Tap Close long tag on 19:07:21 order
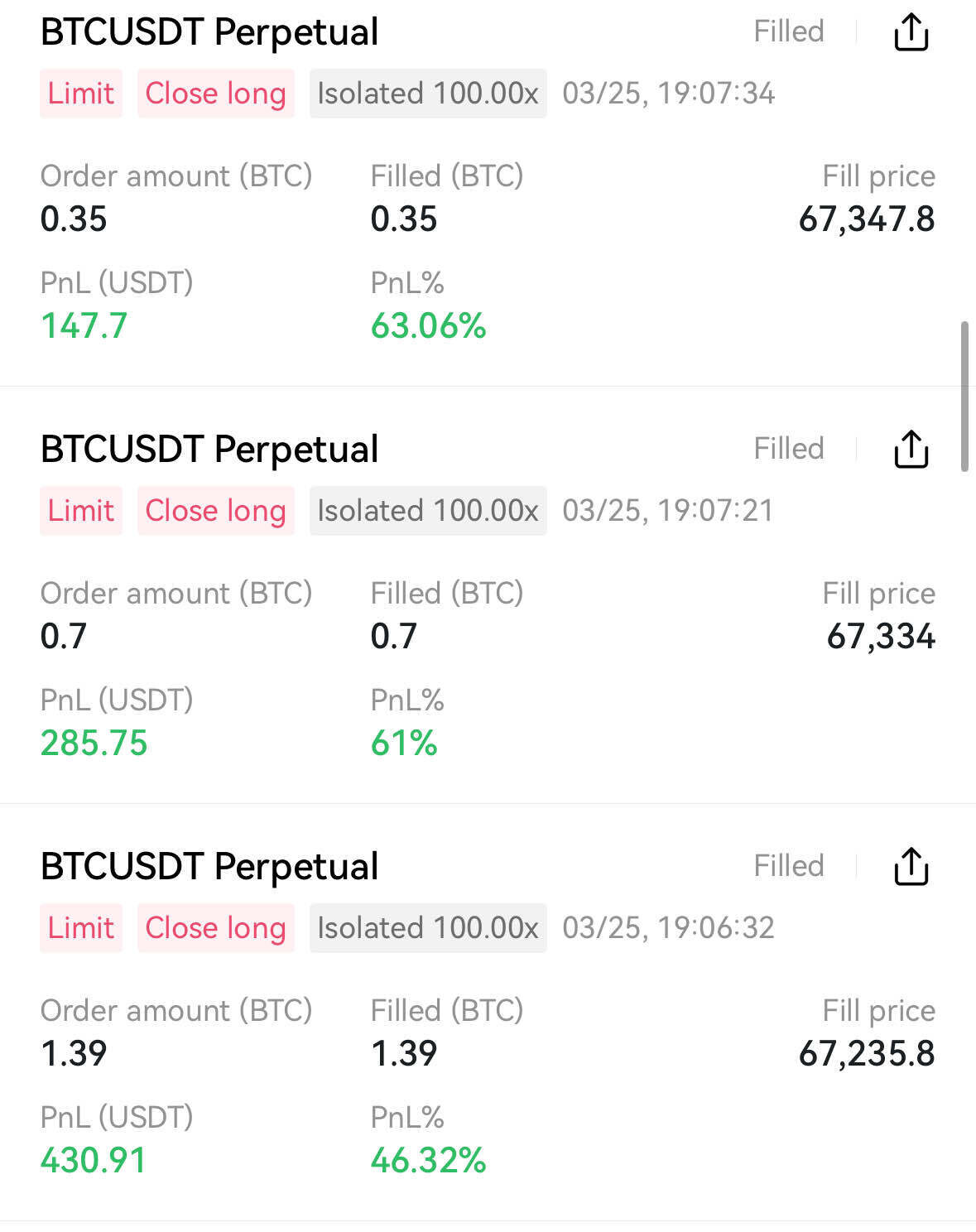Screen dimensions: 976x1232 215,511
